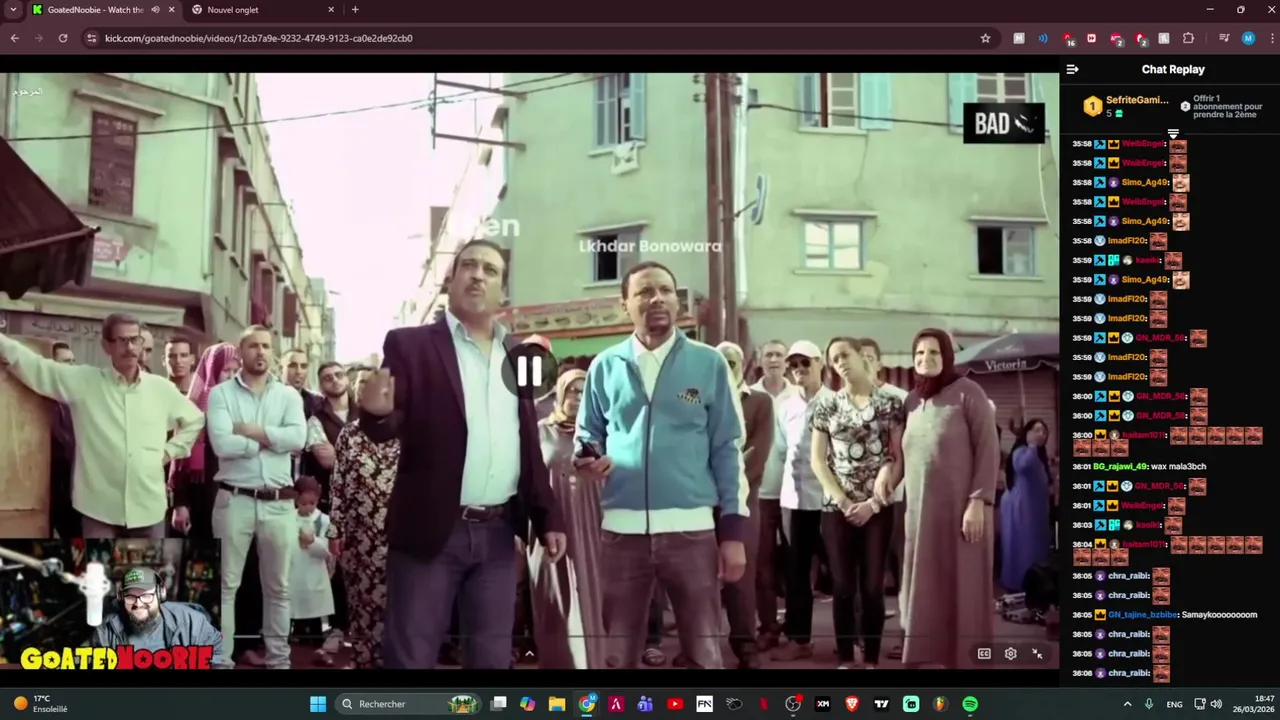Open Task View on taskbar
Image resolution: width=1280 pixels, height=720 pixels.
coord(499,704)
